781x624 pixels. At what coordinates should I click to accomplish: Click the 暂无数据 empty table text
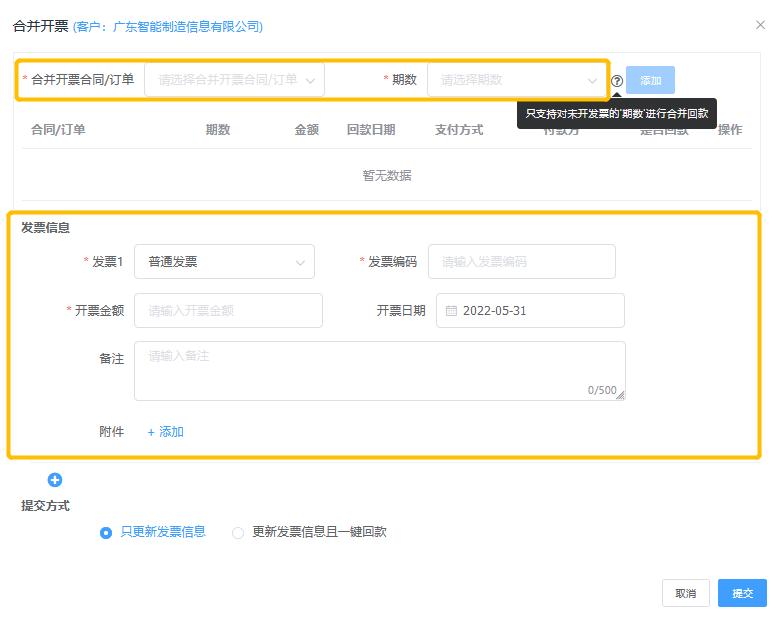387,175
